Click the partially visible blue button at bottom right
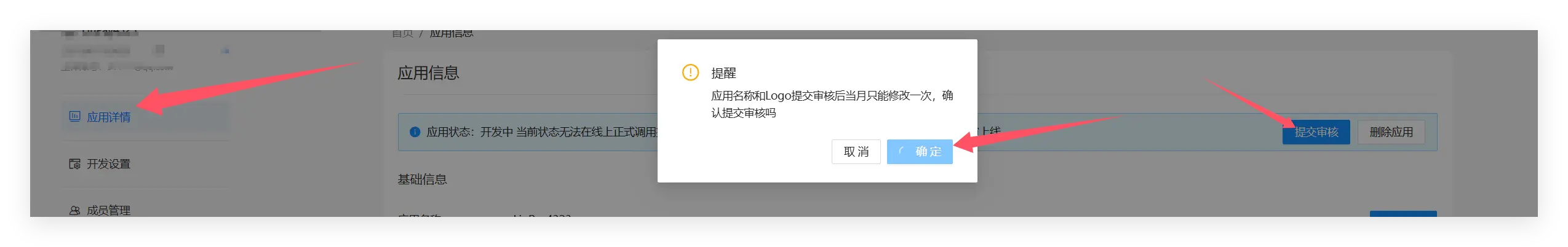 1403,214
